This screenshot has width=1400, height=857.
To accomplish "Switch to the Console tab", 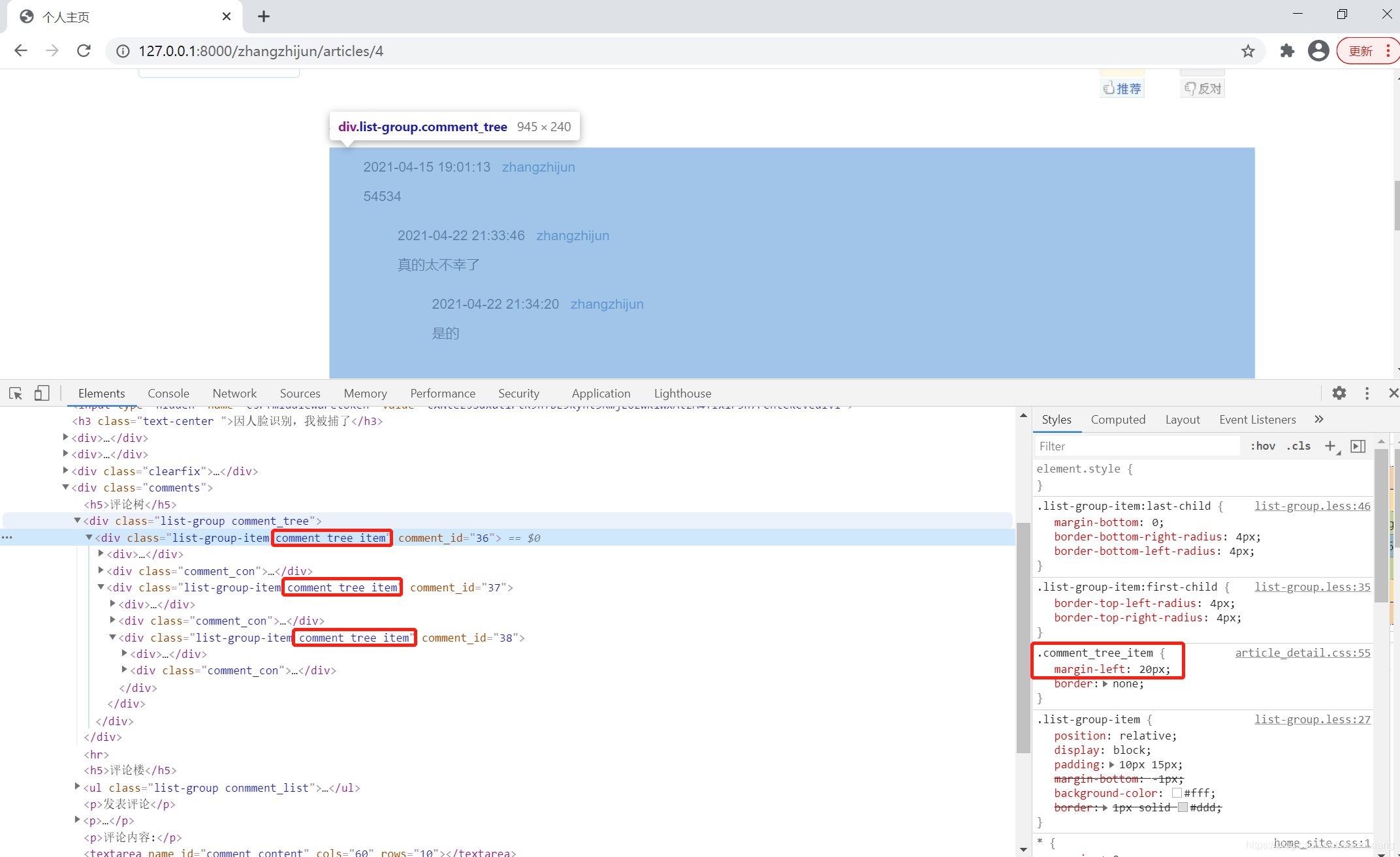I will point(168,393).
